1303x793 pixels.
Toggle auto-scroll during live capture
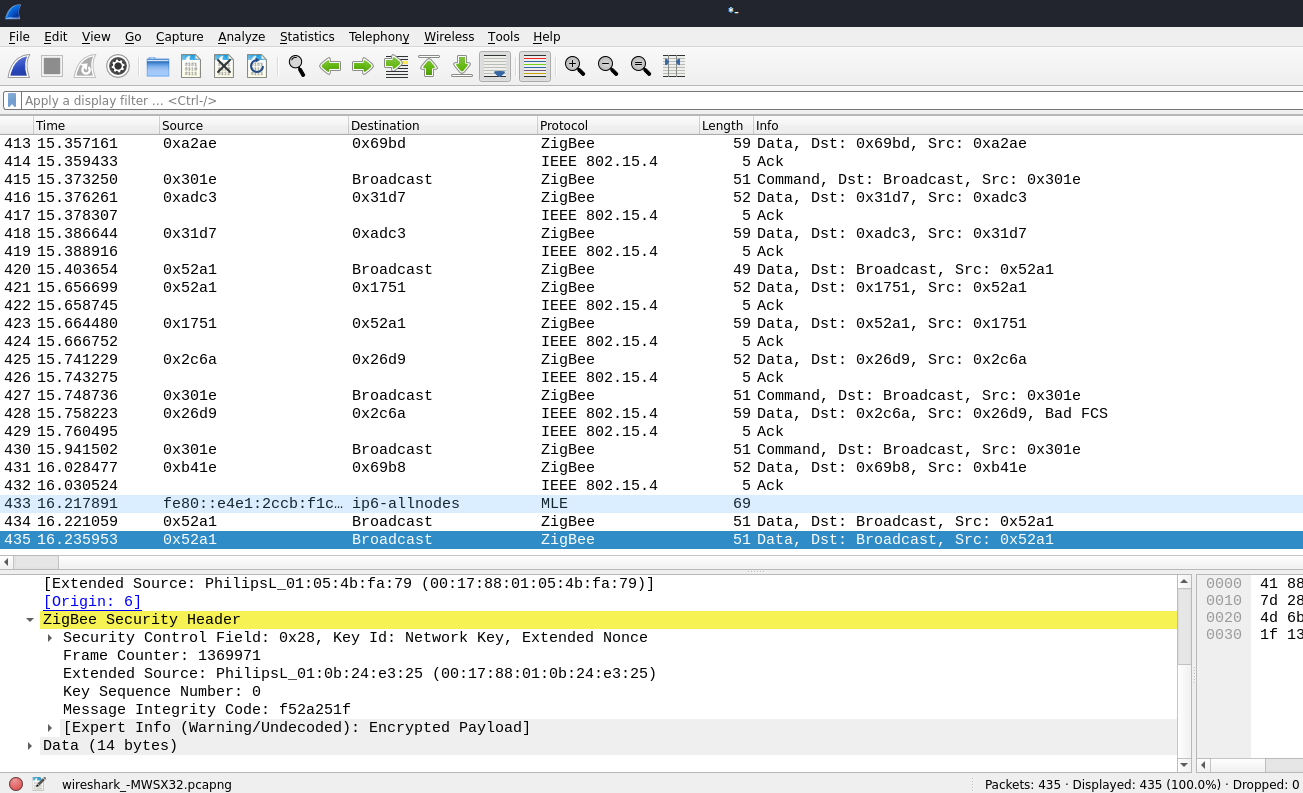(x=495, y=66)
